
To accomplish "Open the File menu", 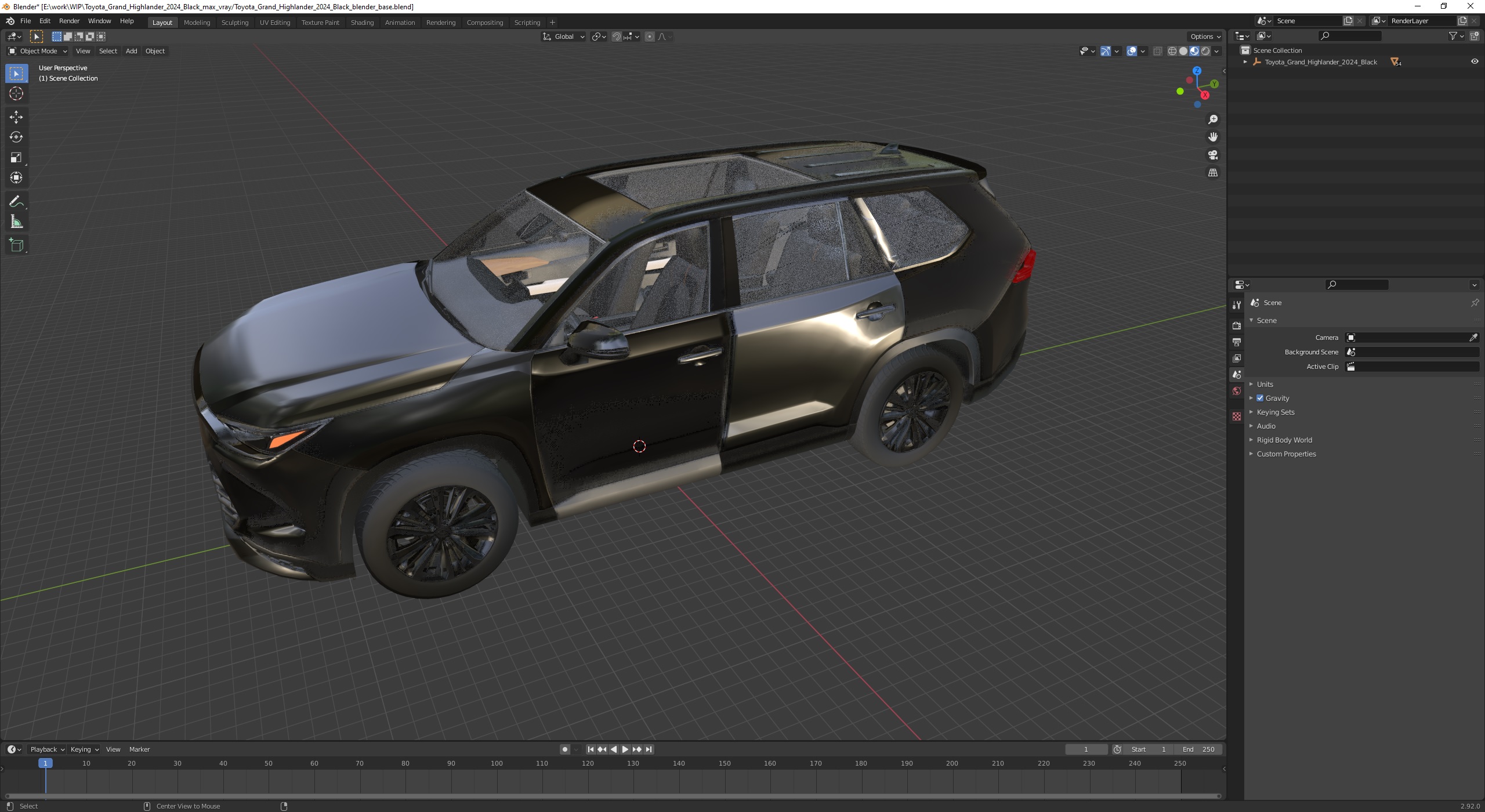I will coord(26,21).
